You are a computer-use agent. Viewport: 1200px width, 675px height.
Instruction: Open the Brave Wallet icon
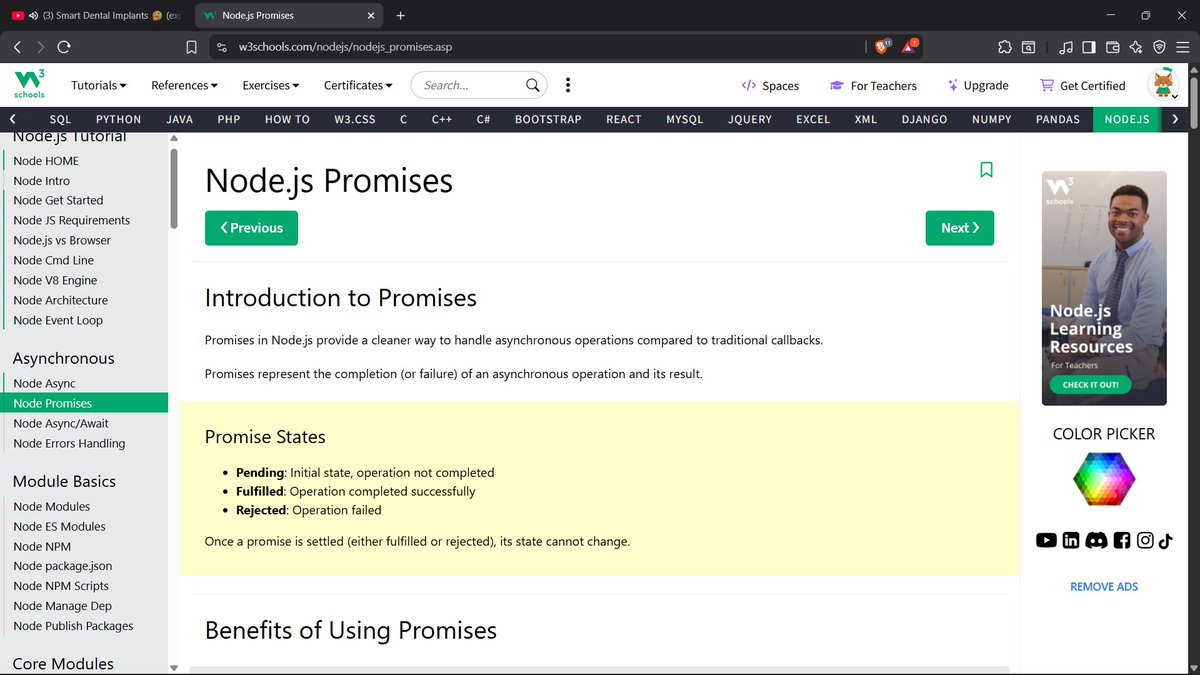pyautogui.click(x=1112, y=47)
